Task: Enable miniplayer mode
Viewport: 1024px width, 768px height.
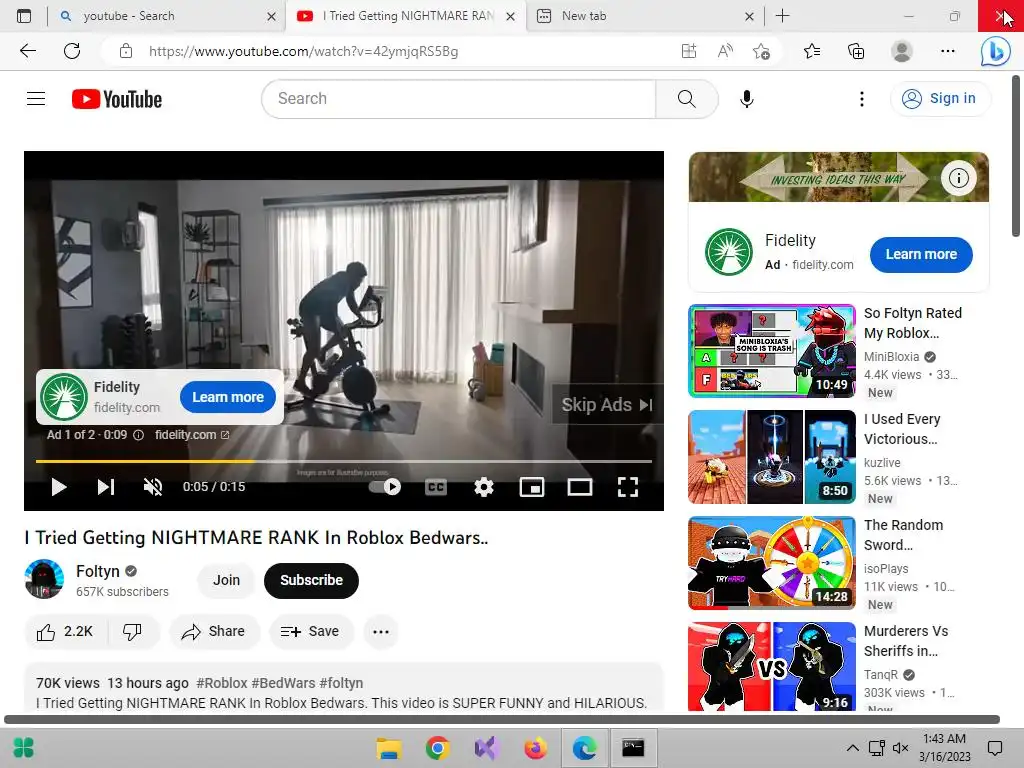Action: (x=532, y=487)
